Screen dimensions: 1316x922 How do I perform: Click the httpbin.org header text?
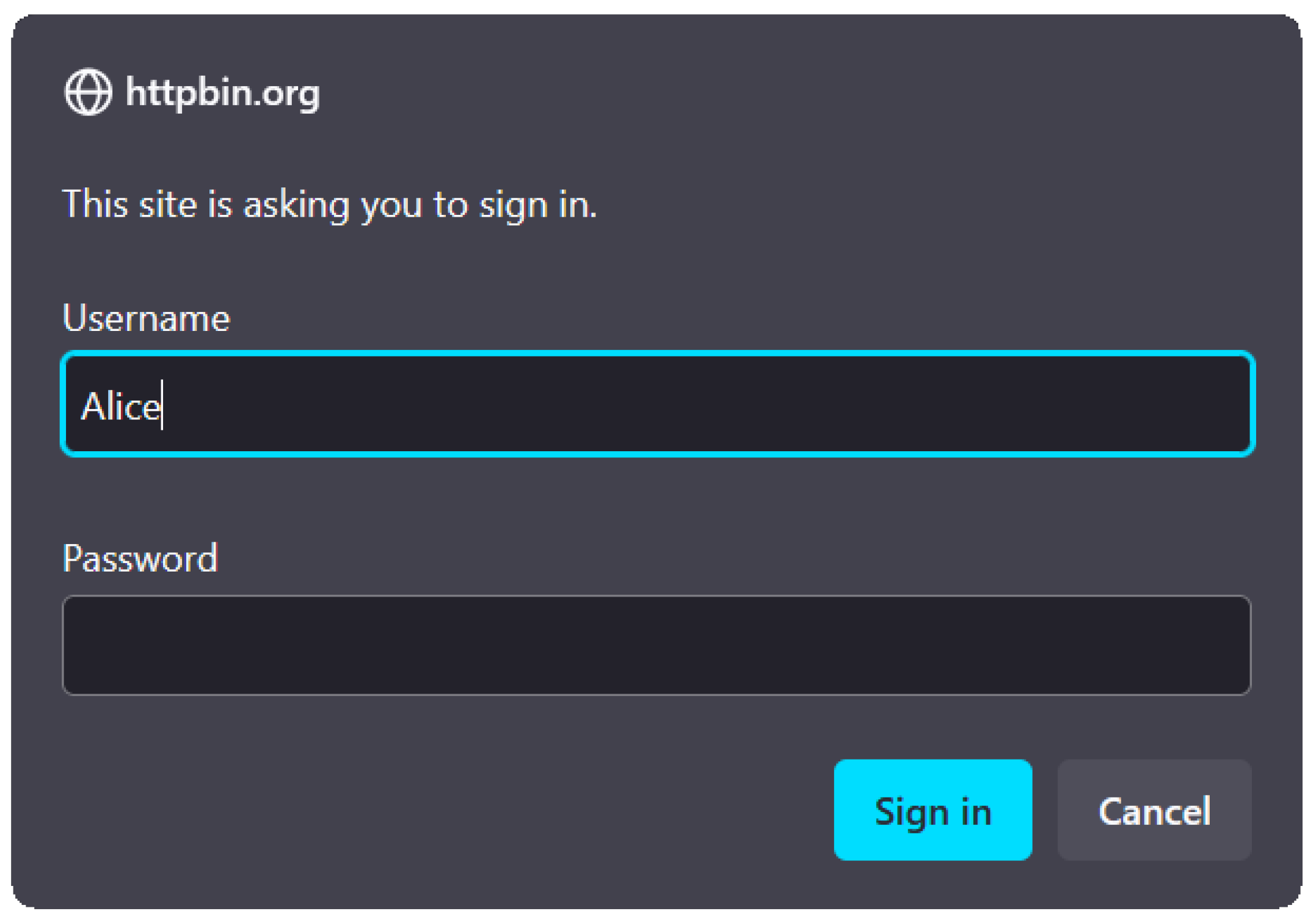pos(222,93)
